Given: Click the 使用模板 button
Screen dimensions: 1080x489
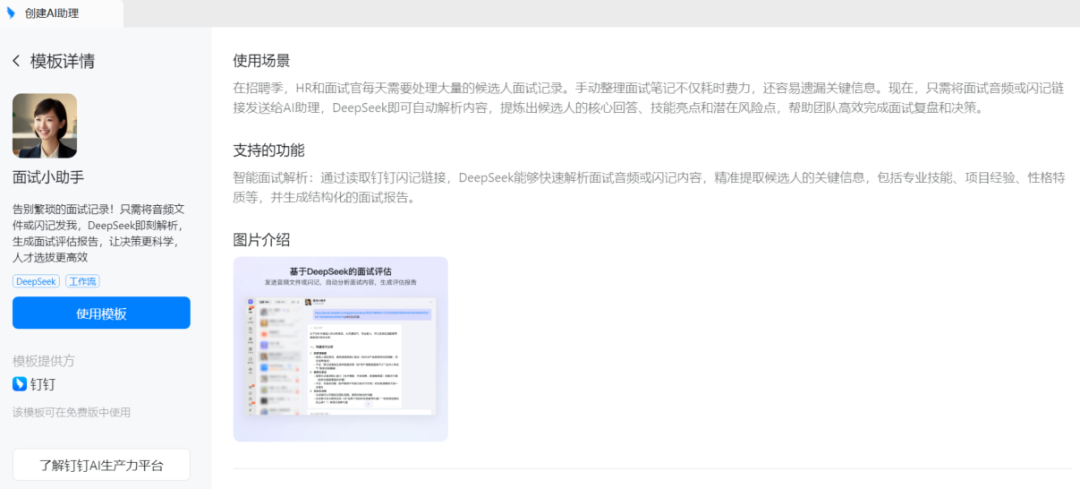Looking at the screenshot, I should point(101,313).
